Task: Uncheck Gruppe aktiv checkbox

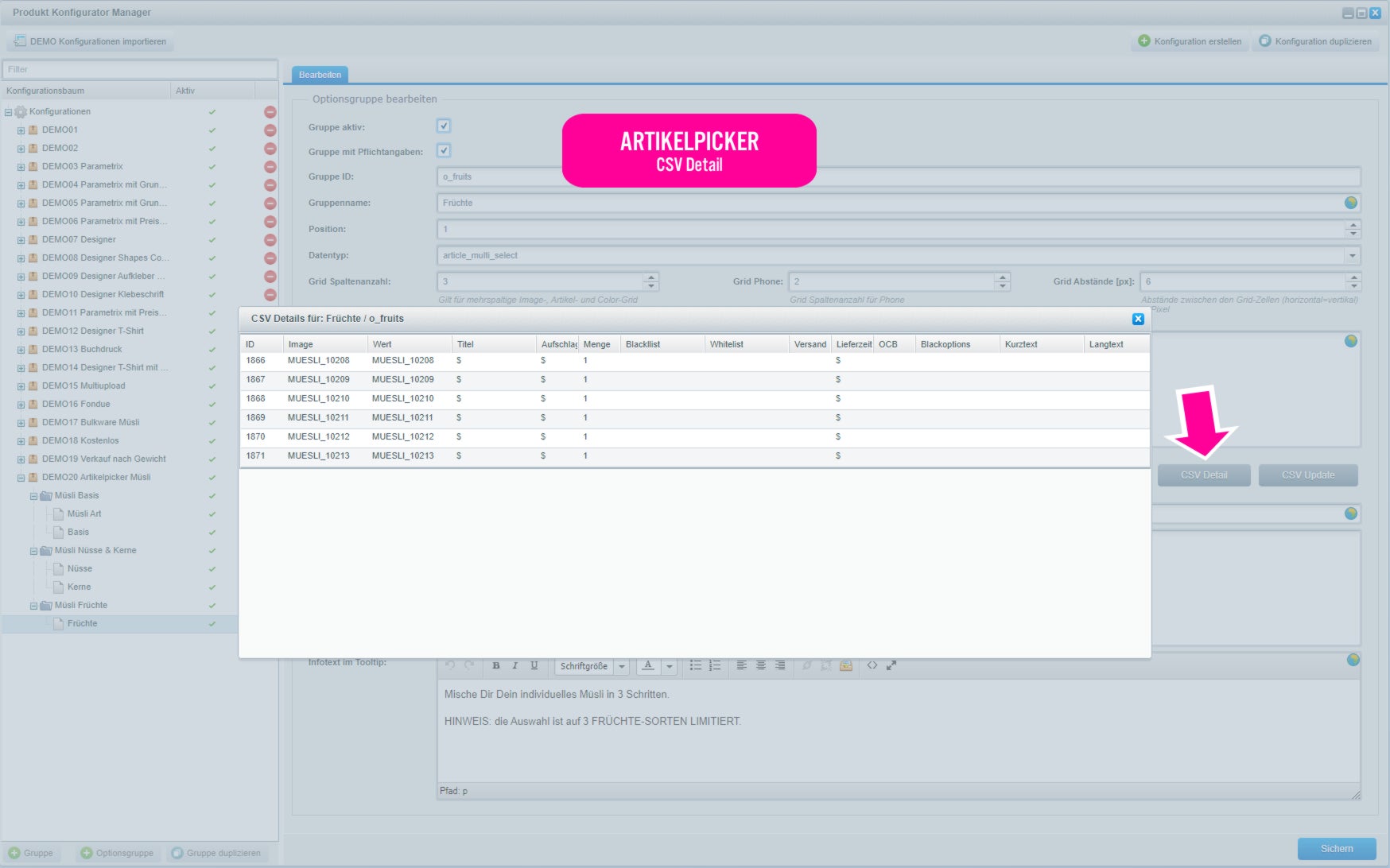Action: [444, 126]
